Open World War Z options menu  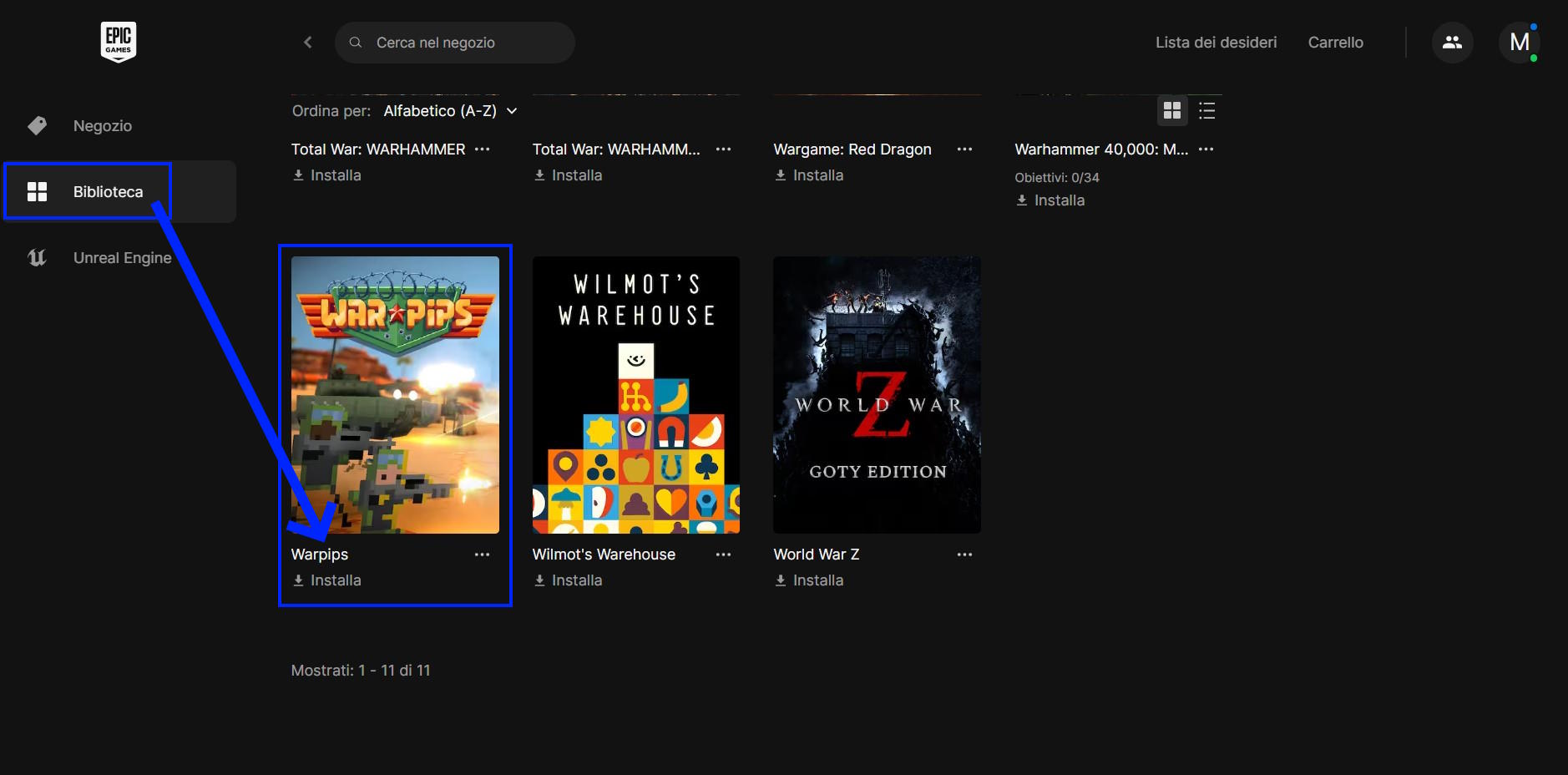pyautogui.click(x=964, y=555)
